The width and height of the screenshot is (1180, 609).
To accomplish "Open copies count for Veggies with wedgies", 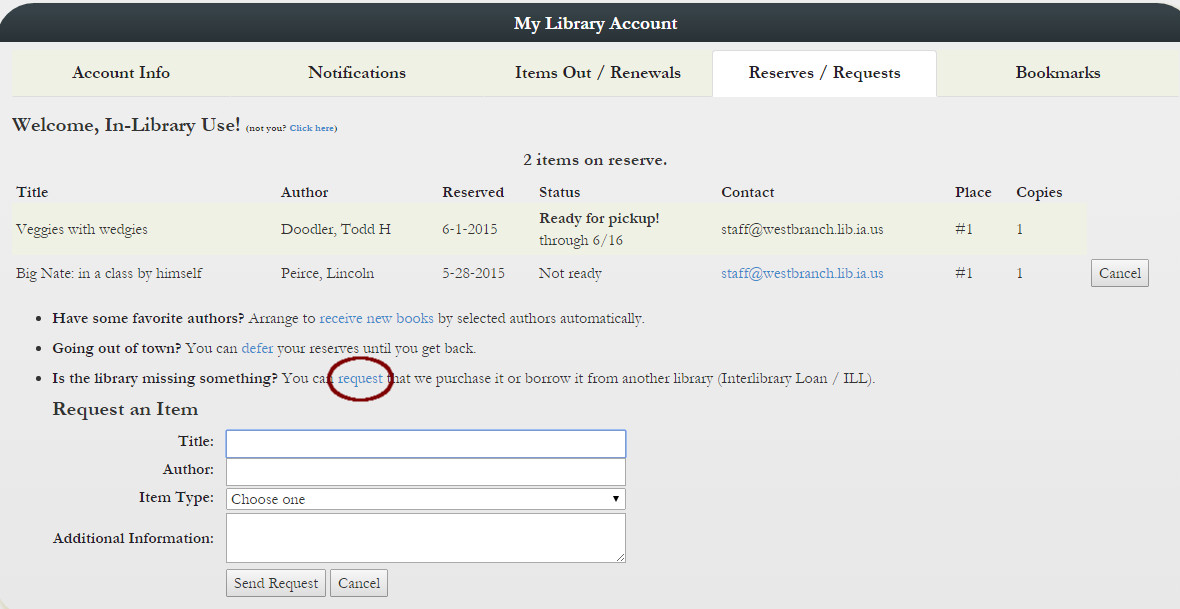I will 1020,229.
